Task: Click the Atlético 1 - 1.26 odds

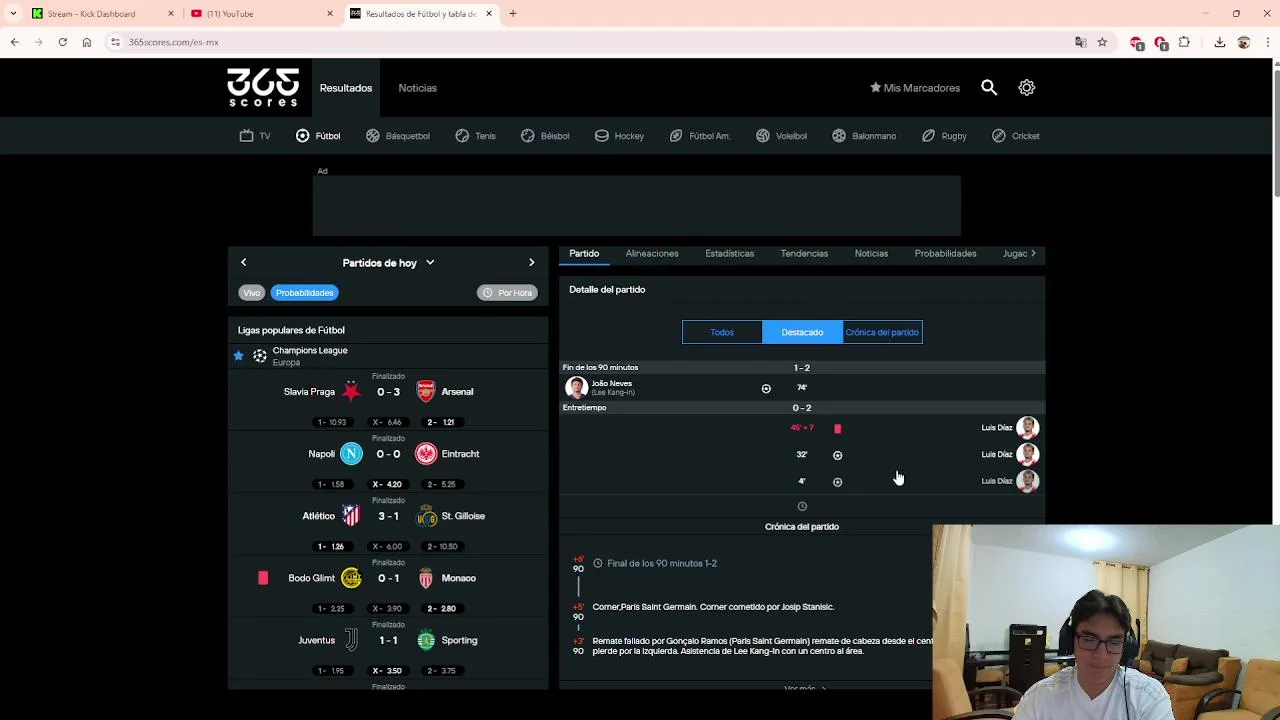Action: click(331, 547)
